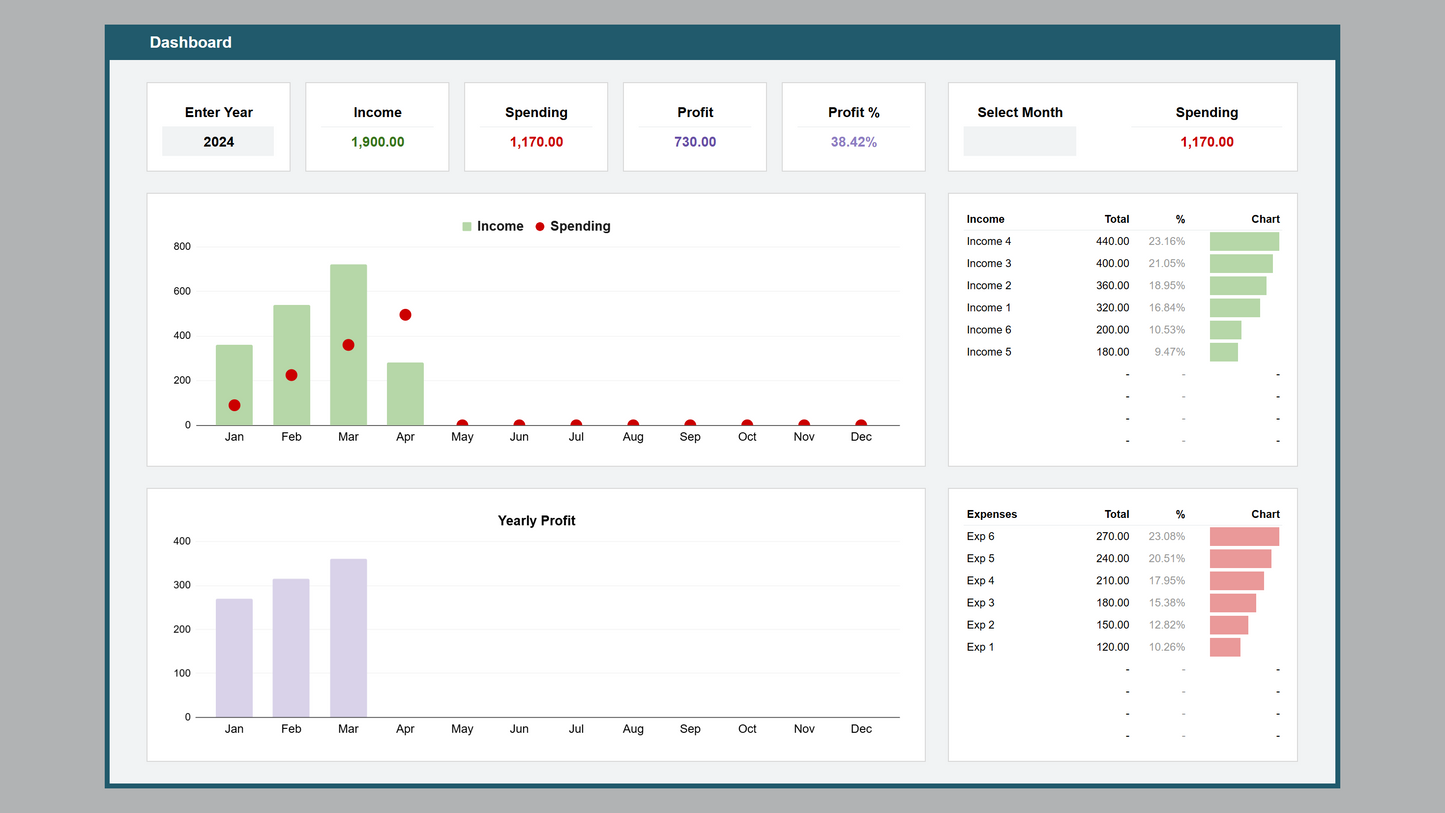Click the February income bar
Image resolution: width=1445 pixels, height=813 pixels.
point(291,365)
